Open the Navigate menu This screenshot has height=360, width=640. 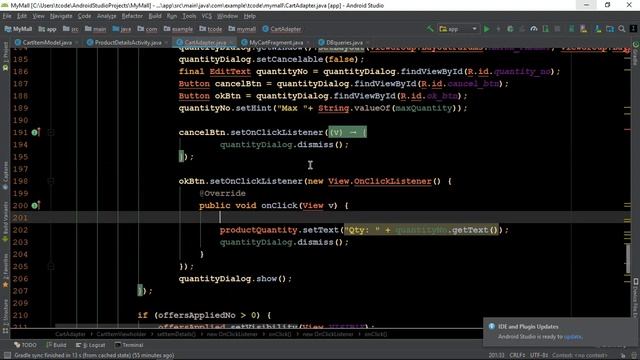click(x=61, y=16)
